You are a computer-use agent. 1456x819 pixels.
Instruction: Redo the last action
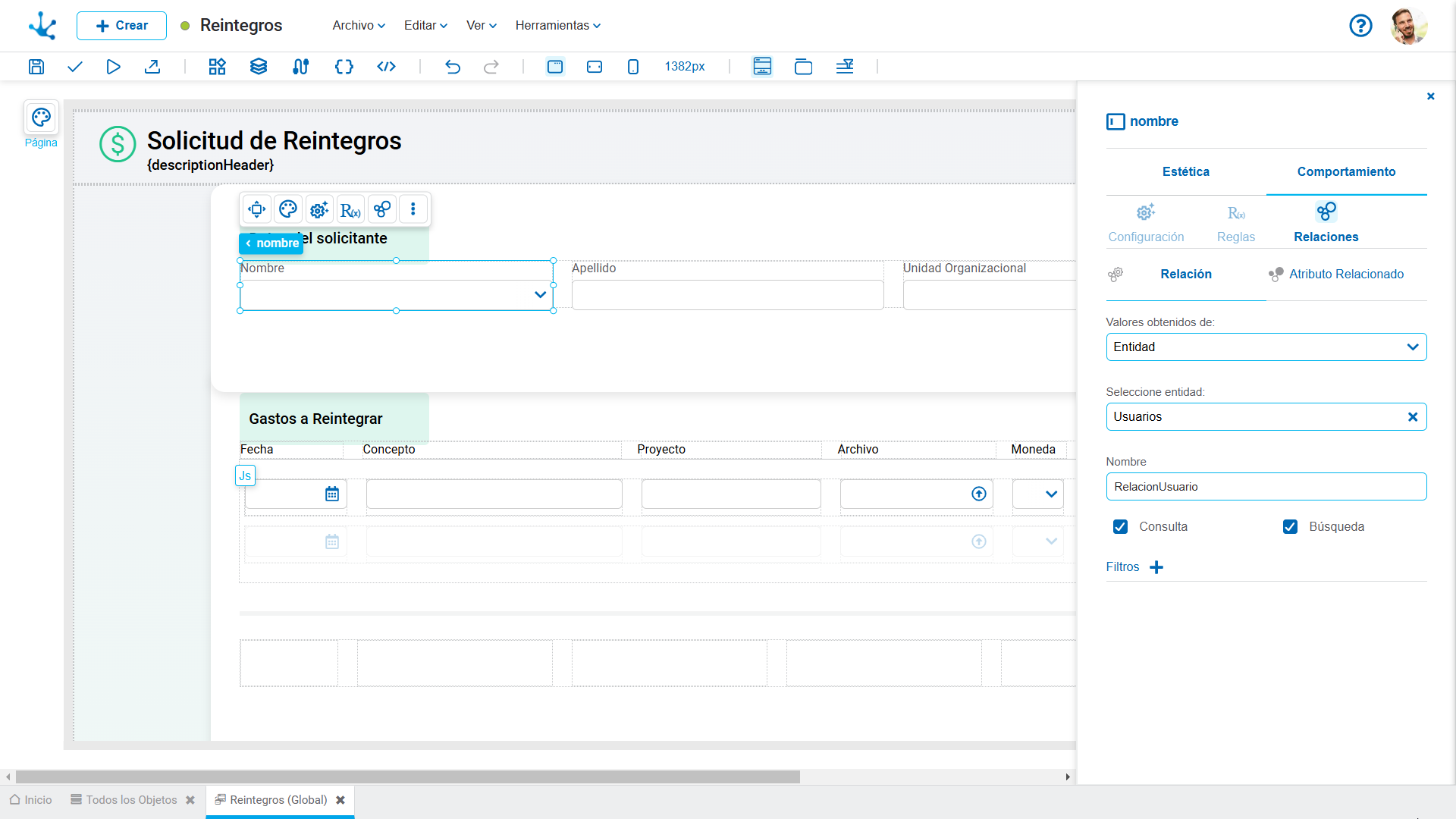point(491,67)
